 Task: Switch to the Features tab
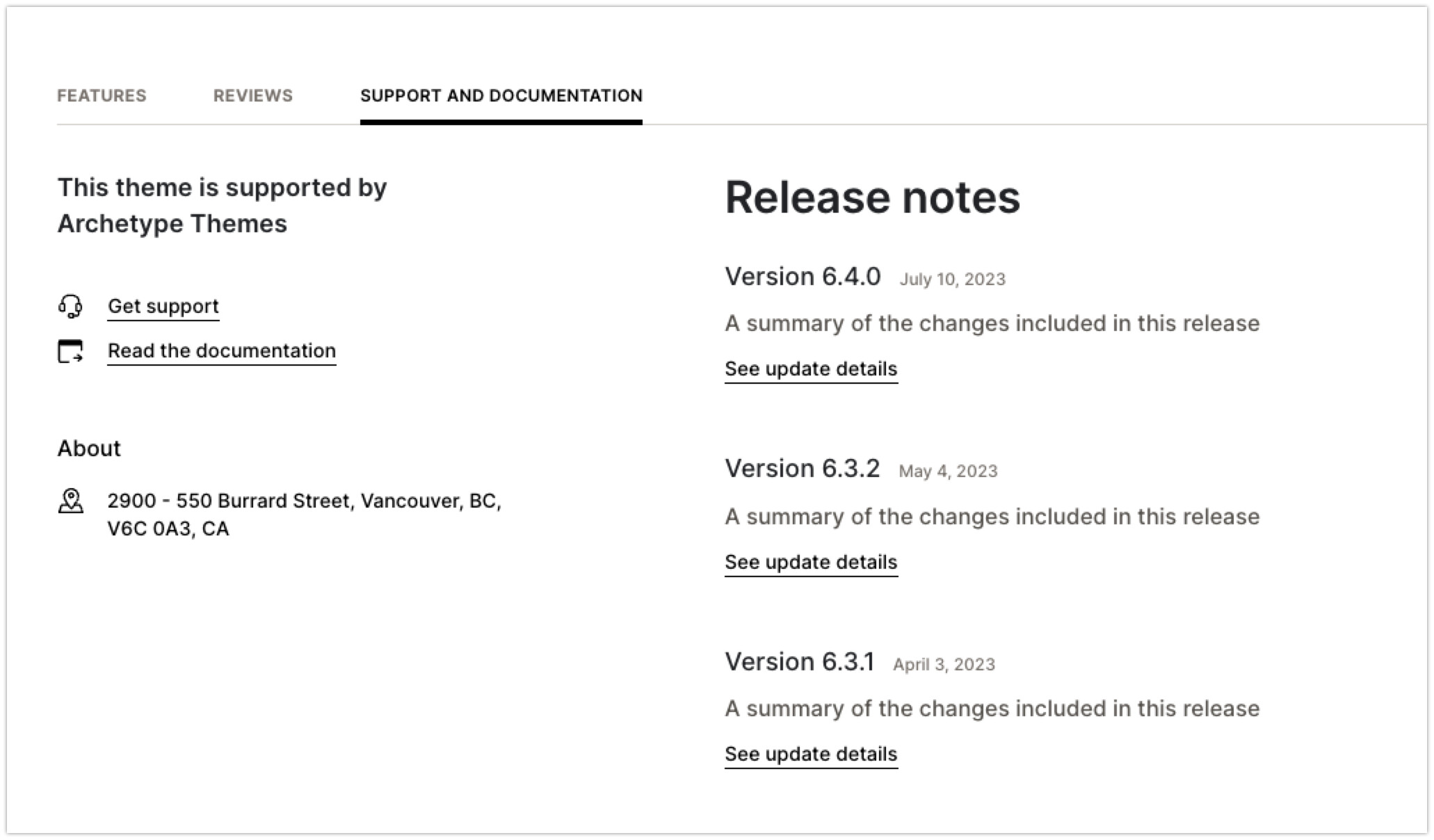click(x=102, y=96)
